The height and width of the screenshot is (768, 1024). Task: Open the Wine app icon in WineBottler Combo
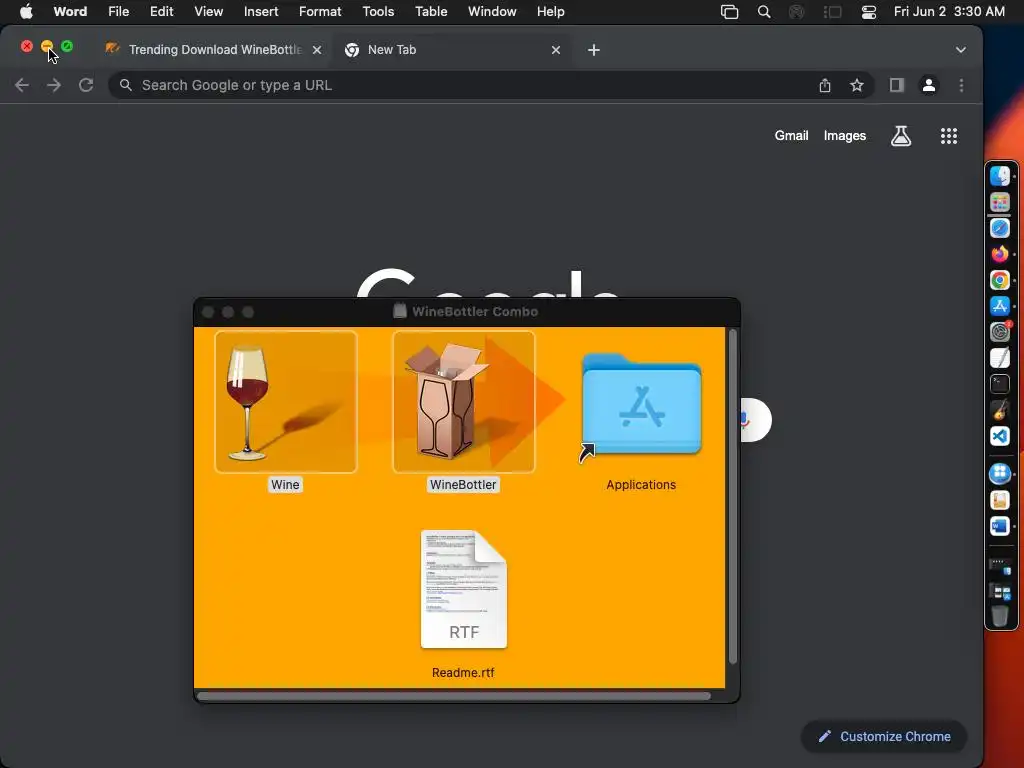[x=285, y=402]
